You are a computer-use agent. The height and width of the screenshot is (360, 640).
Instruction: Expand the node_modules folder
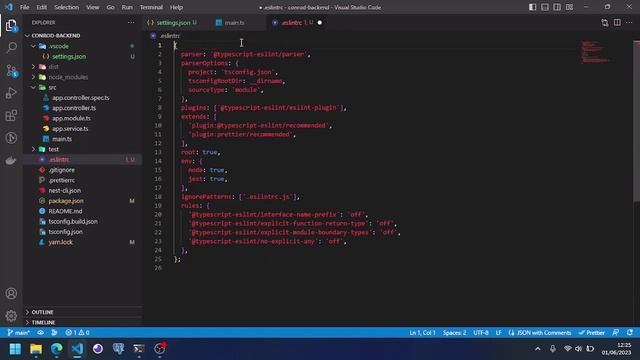click(x=83, y=77)
